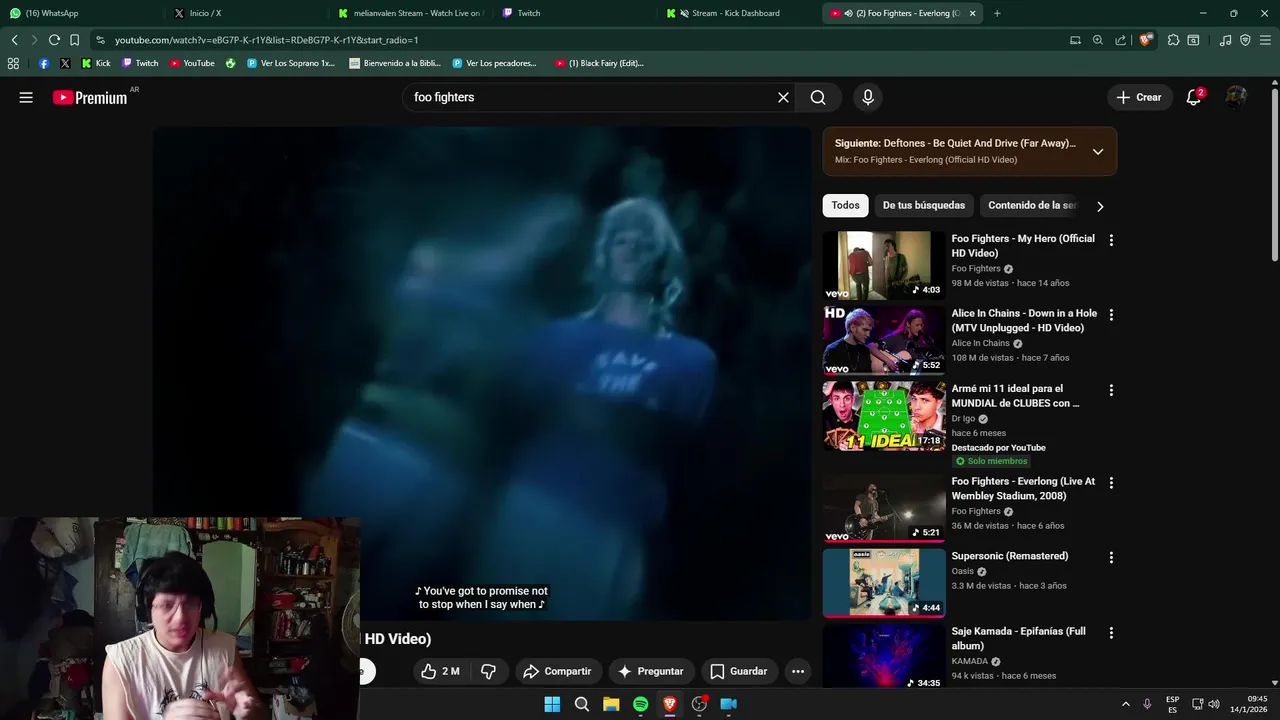Open the taskbar volume speaker icon
Screen dimensions: 1280x720
[x=1213, y=704]
